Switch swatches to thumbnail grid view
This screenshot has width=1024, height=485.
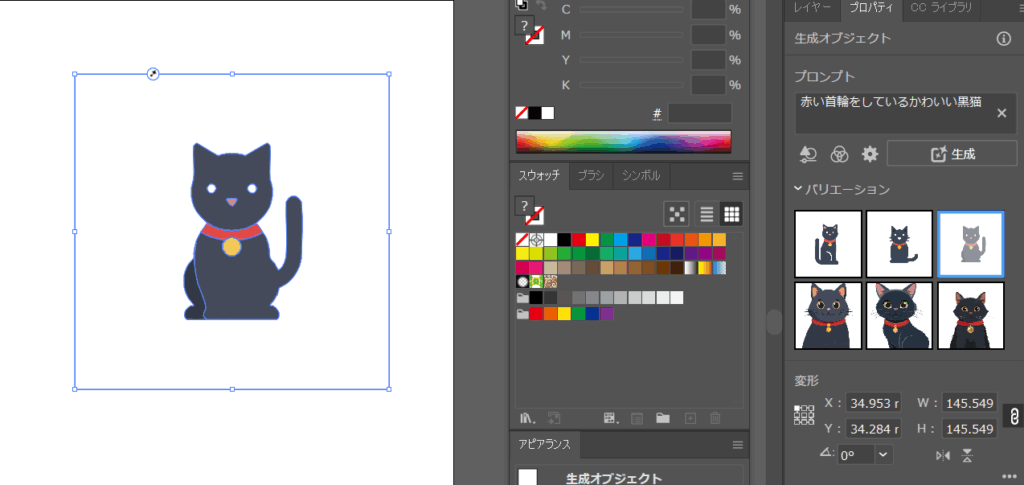click(x=731, y=213)
